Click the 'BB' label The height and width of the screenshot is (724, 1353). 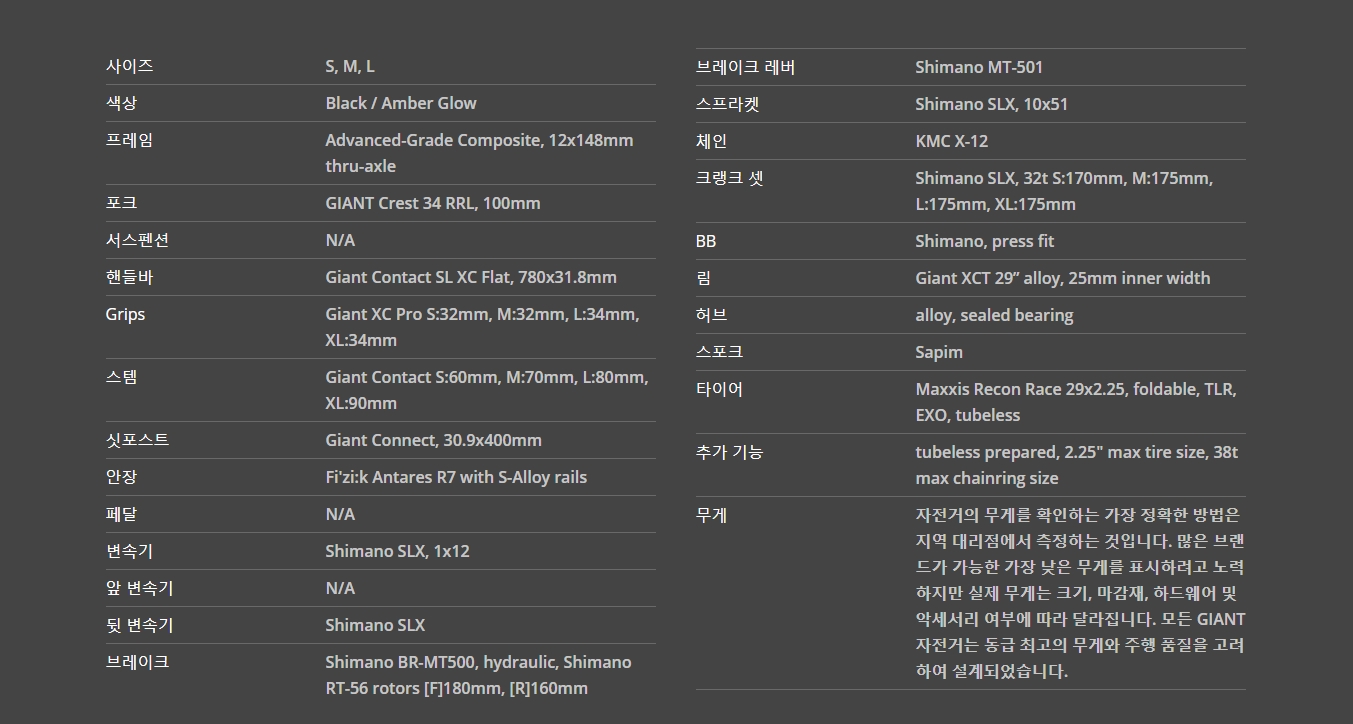706,241
